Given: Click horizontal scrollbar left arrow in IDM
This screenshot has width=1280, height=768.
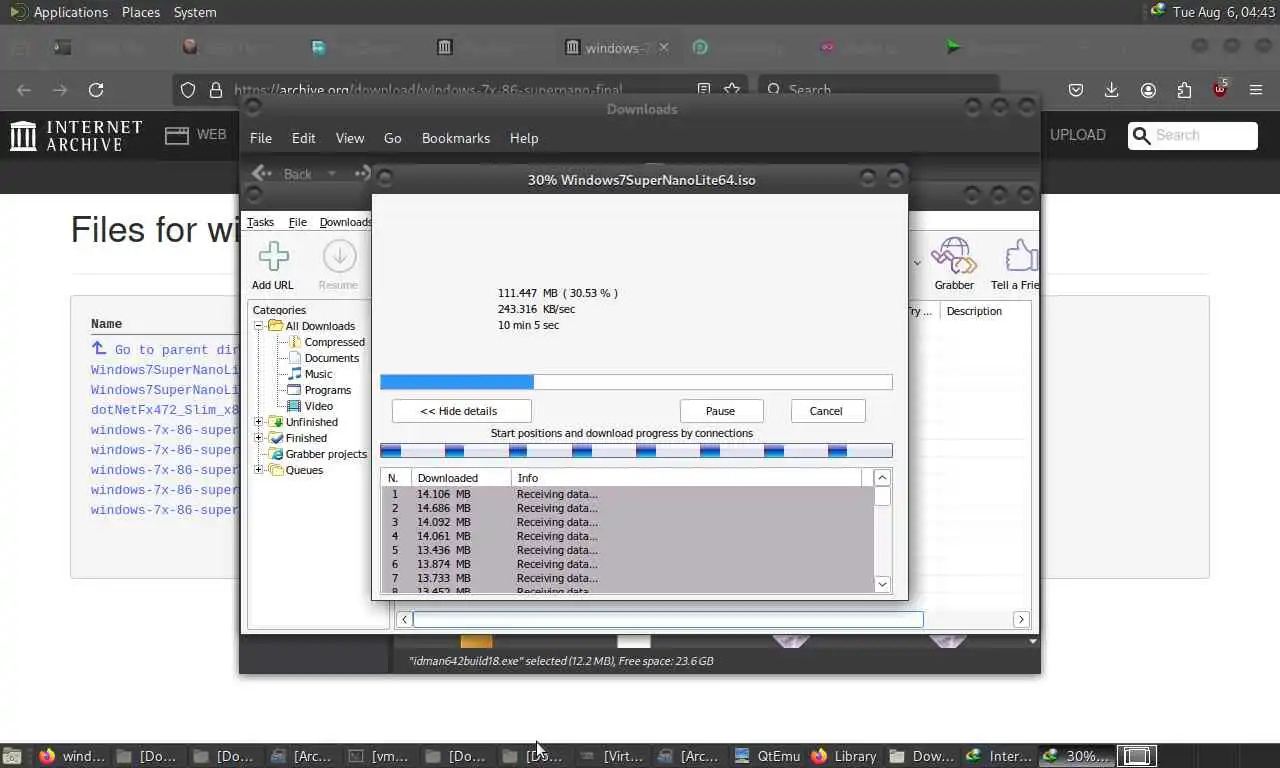Looking at the screenshot, I should click(404, 620).
